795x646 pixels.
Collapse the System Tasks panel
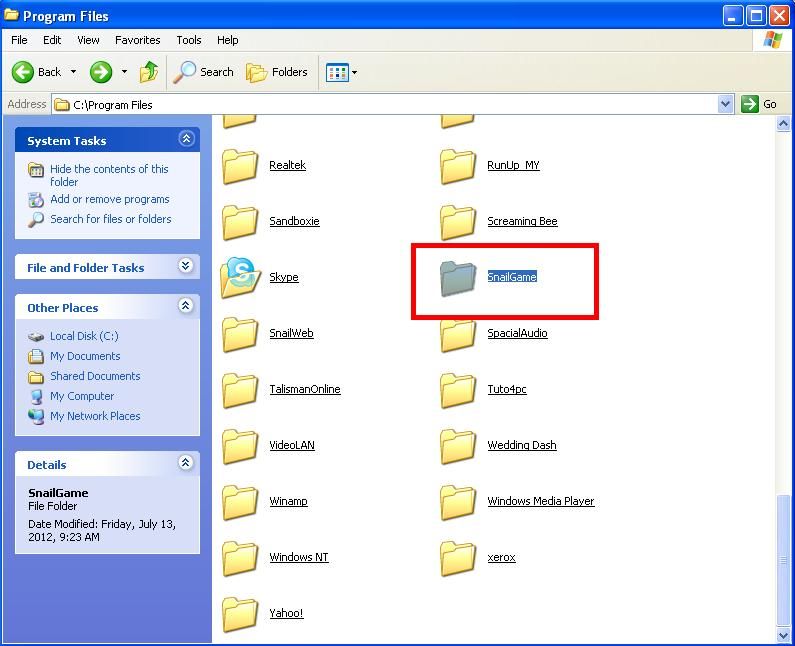(186, 138)
